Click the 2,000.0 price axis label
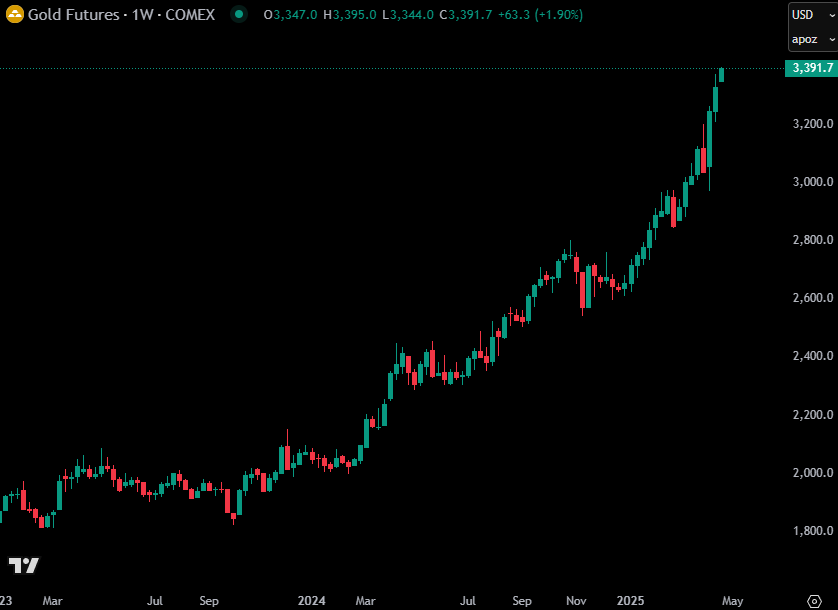 pyautogui.click(x=813, y=473)
